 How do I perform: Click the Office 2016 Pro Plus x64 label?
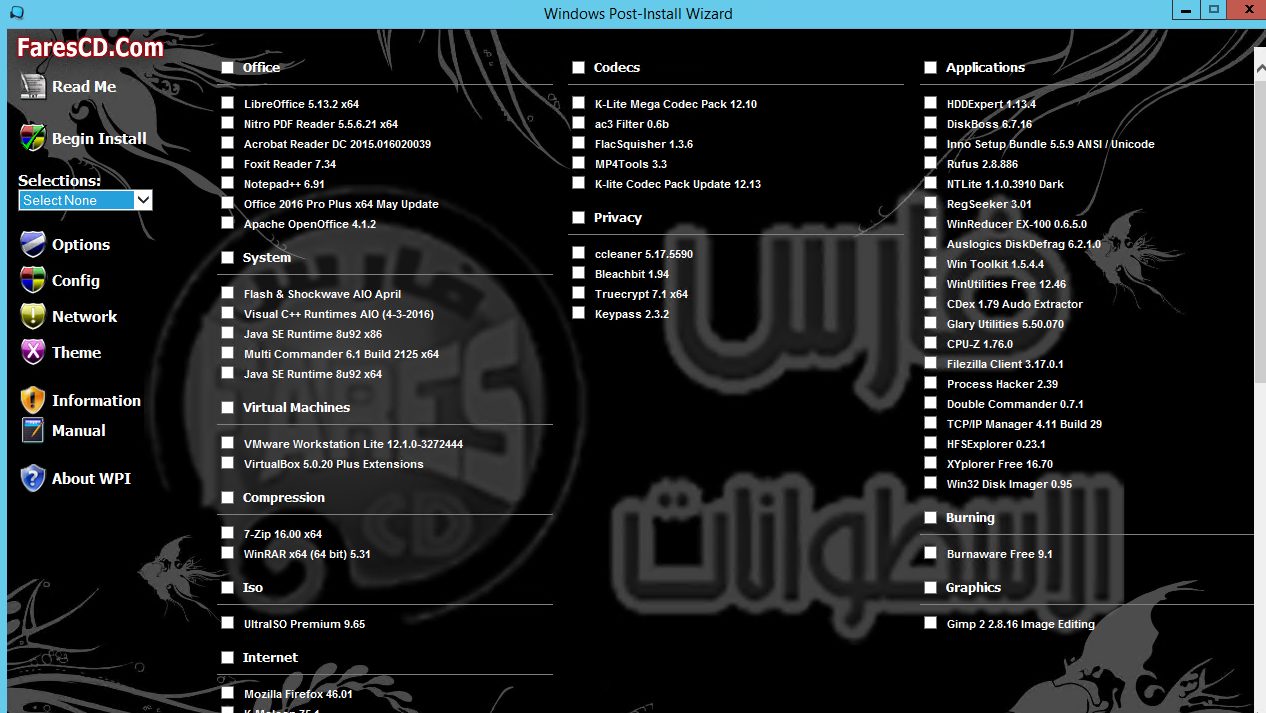coord(341,204)
